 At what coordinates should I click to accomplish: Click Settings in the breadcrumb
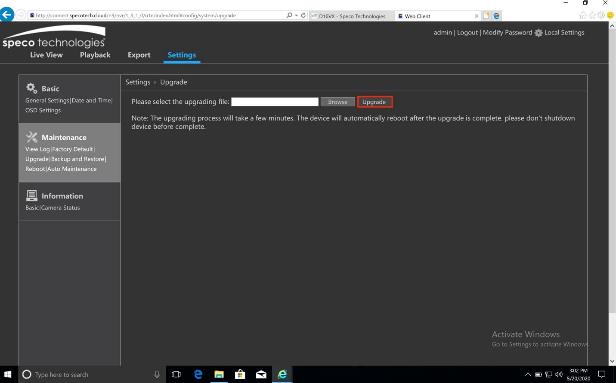tap(138, 82)
